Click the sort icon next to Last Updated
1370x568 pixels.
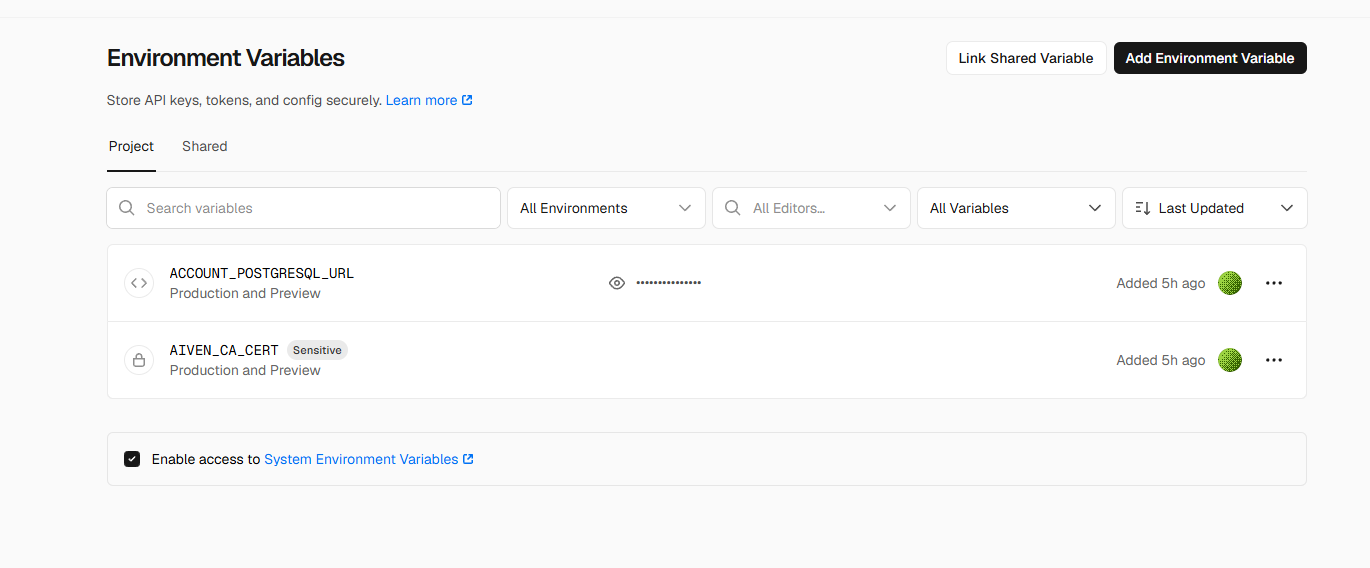pyautogui.click(x=1143, y=208)
